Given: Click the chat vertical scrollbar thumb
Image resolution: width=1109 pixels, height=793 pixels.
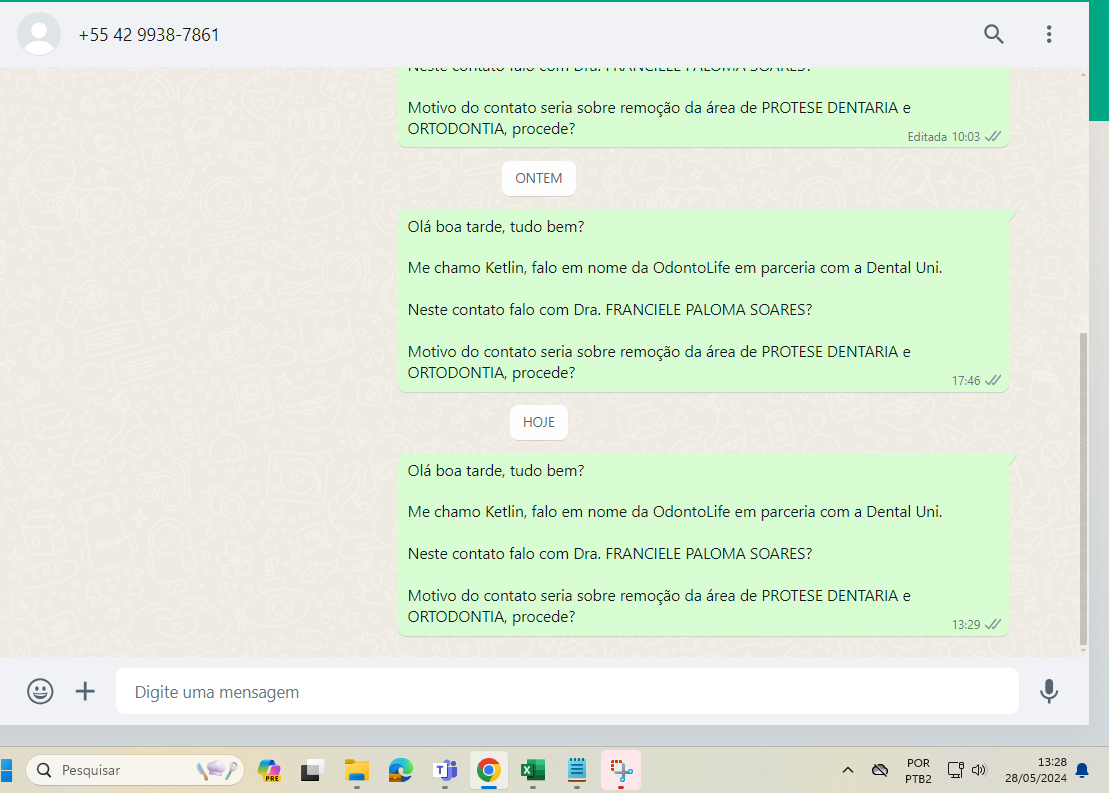Looking at the screenshot, I should pyautogui.click(x=1084, y=488).
